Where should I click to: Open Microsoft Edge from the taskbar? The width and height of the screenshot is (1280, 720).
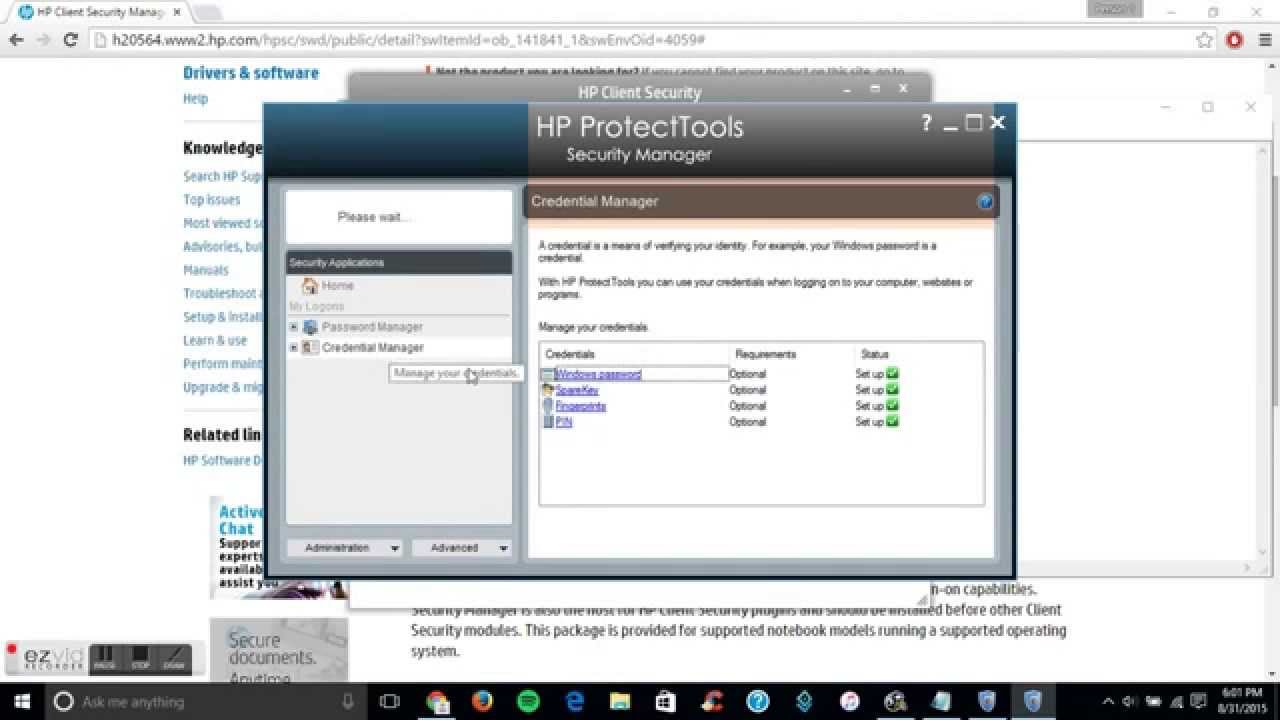tap(575, 701)
